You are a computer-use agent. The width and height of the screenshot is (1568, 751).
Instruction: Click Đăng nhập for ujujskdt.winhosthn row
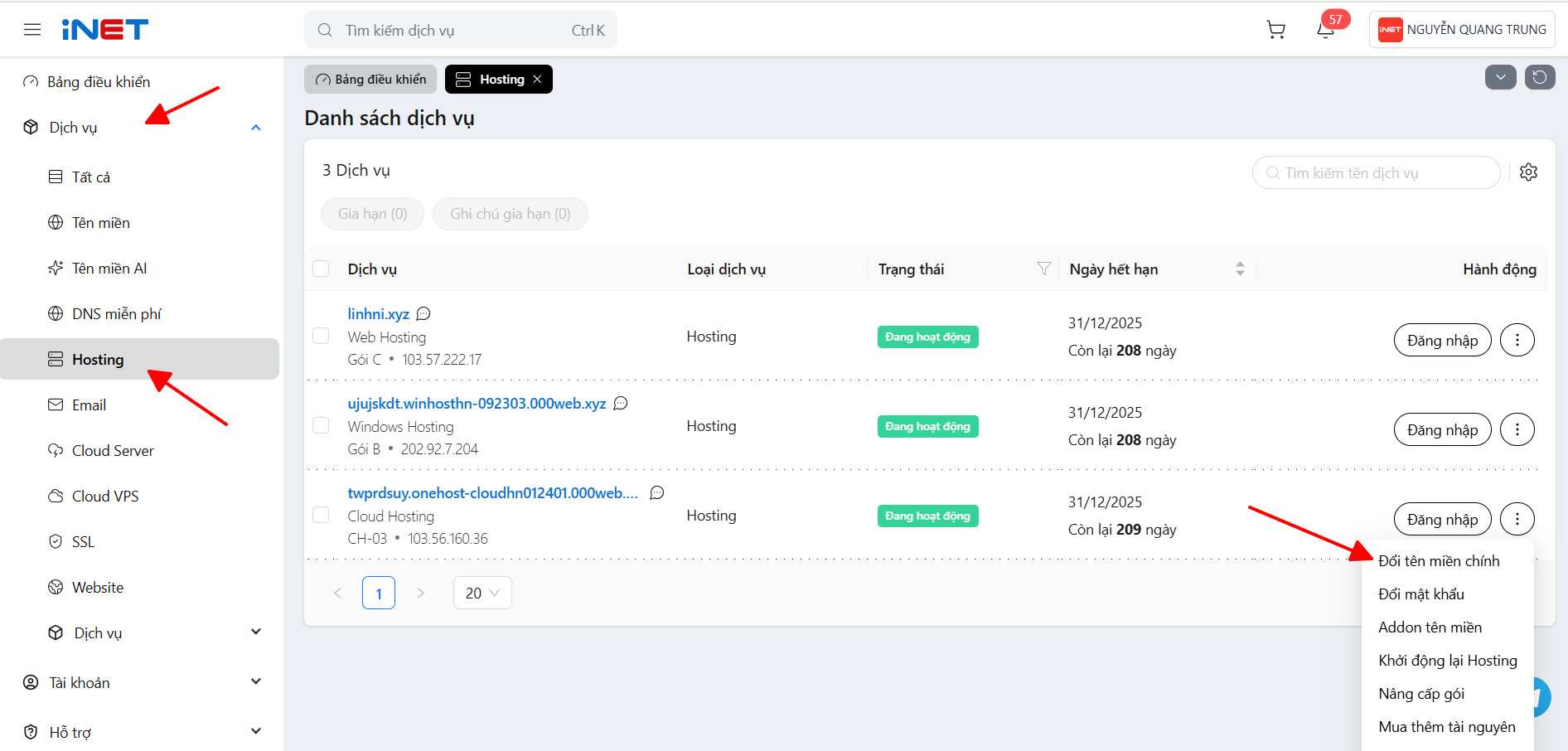[x=1443, y=429]
